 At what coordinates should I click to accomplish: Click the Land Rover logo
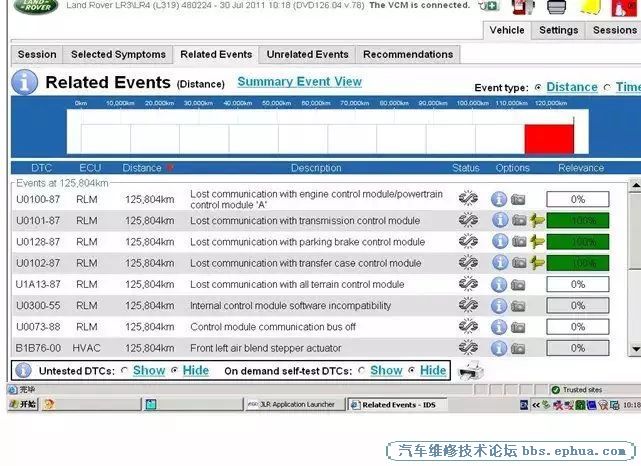coord(36,6)
